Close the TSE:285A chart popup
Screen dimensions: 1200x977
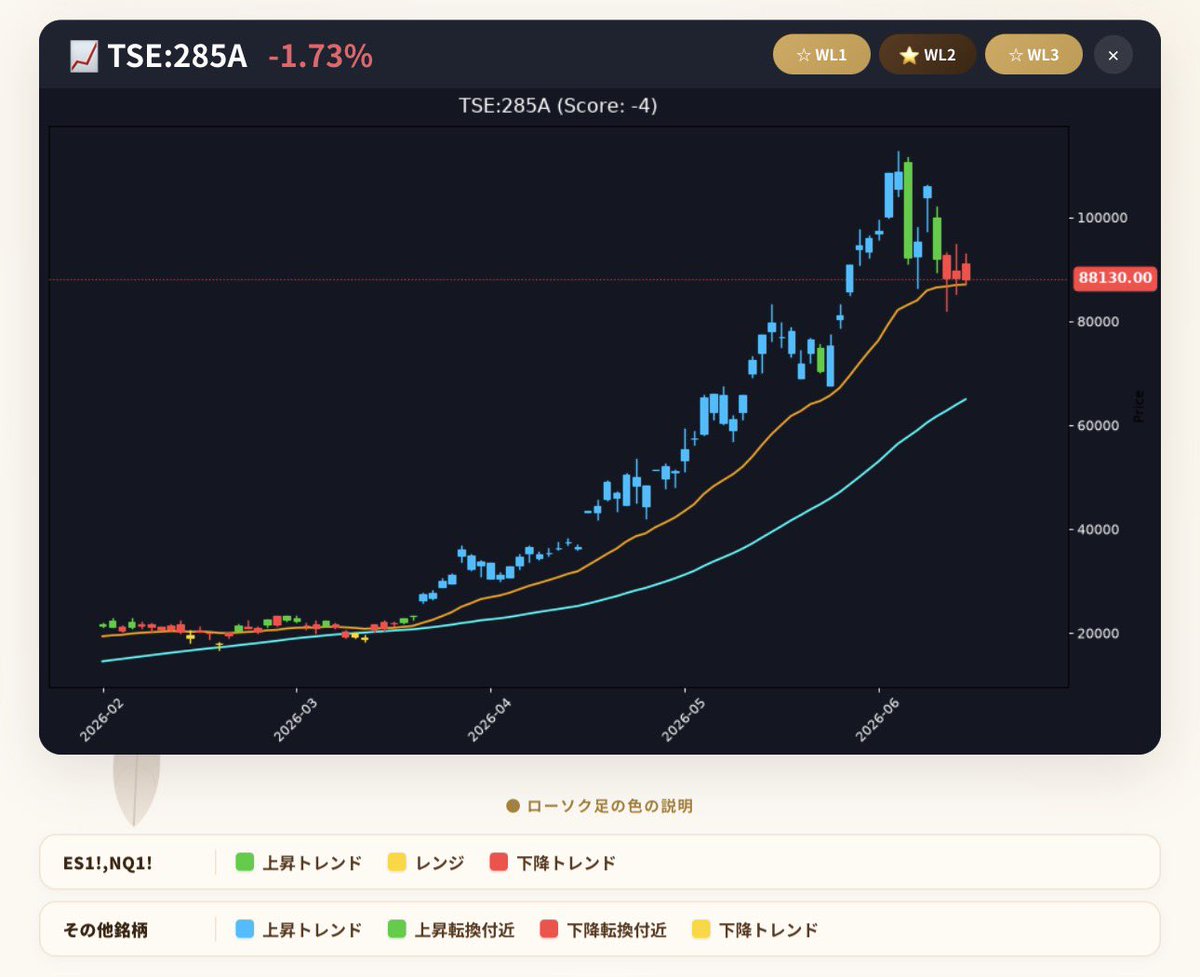(1113, 55)
